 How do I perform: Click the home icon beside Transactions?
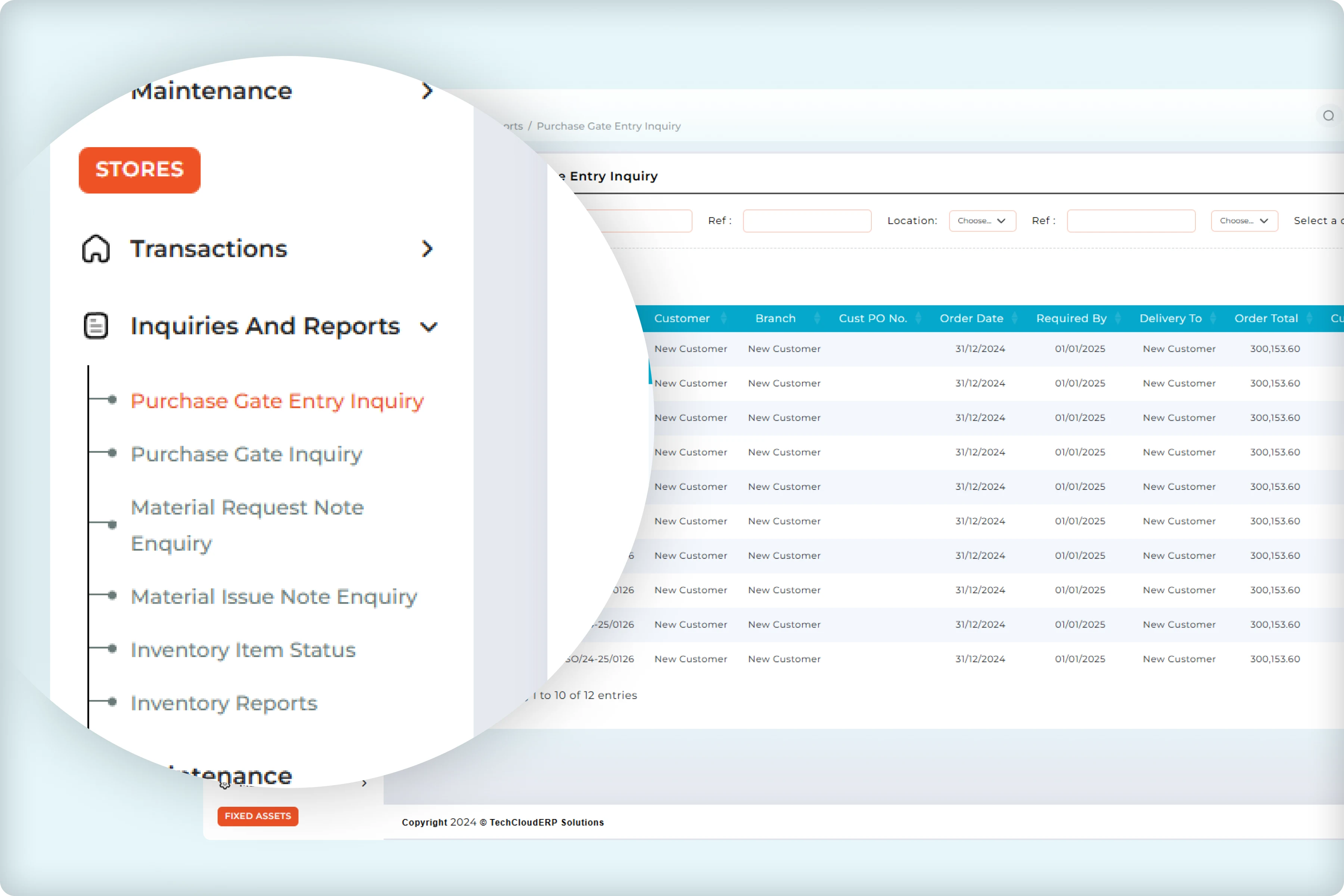click(x=96, y=249)
